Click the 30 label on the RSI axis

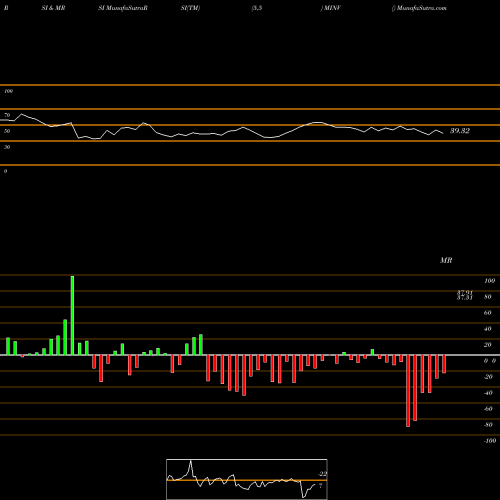tap(7, 147)
